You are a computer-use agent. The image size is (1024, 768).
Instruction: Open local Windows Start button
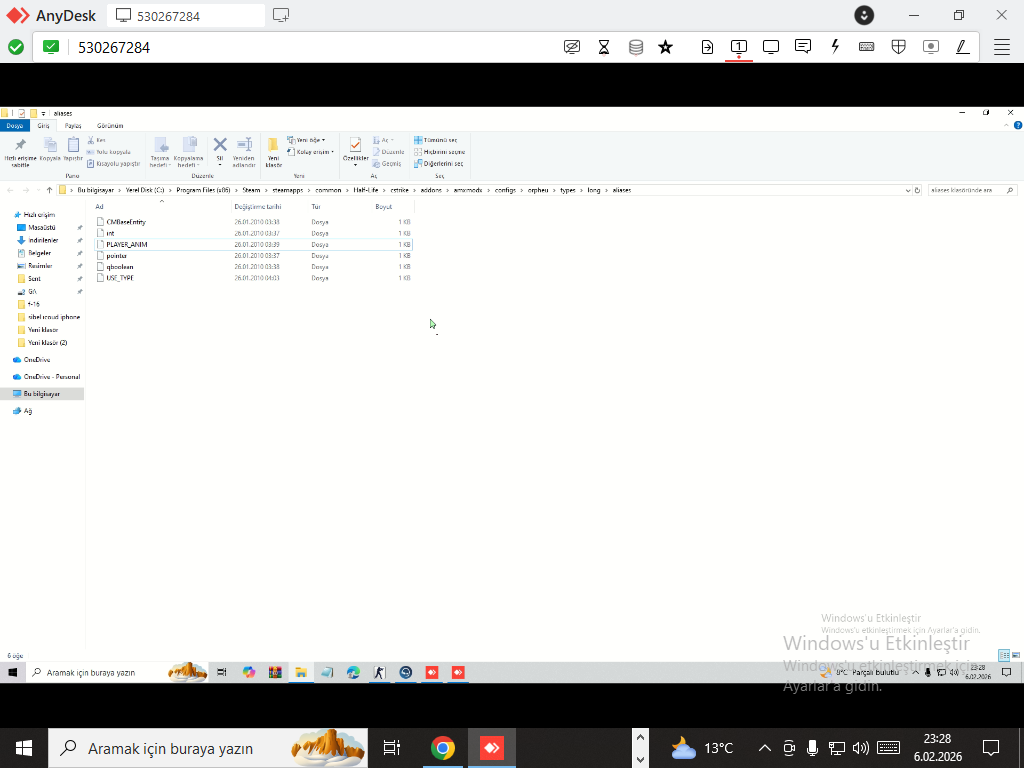[24, 748]
